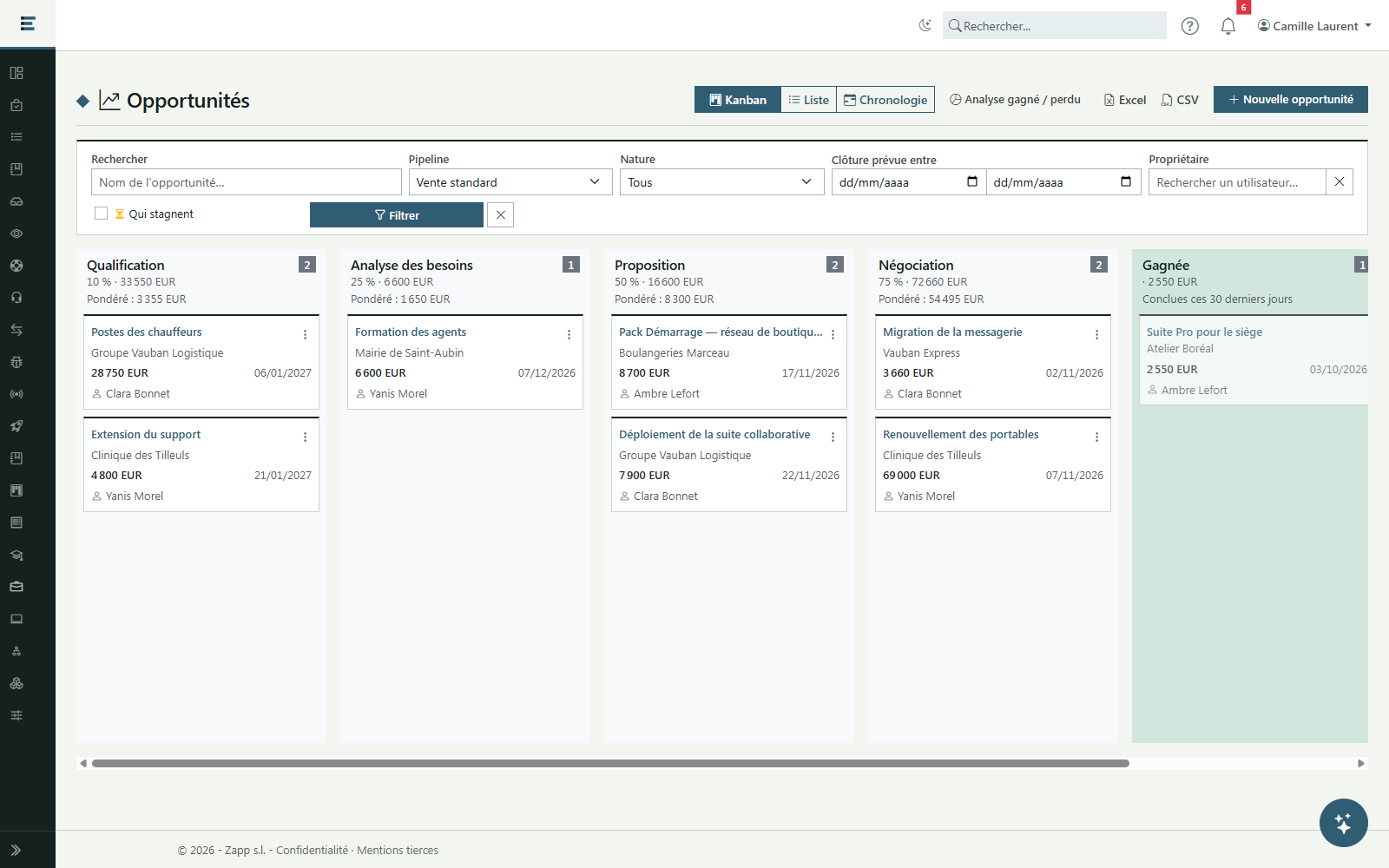Open the headset support icon in sidebar
The width and height of the screenshot is (1389, 868).
pos(16,298)
